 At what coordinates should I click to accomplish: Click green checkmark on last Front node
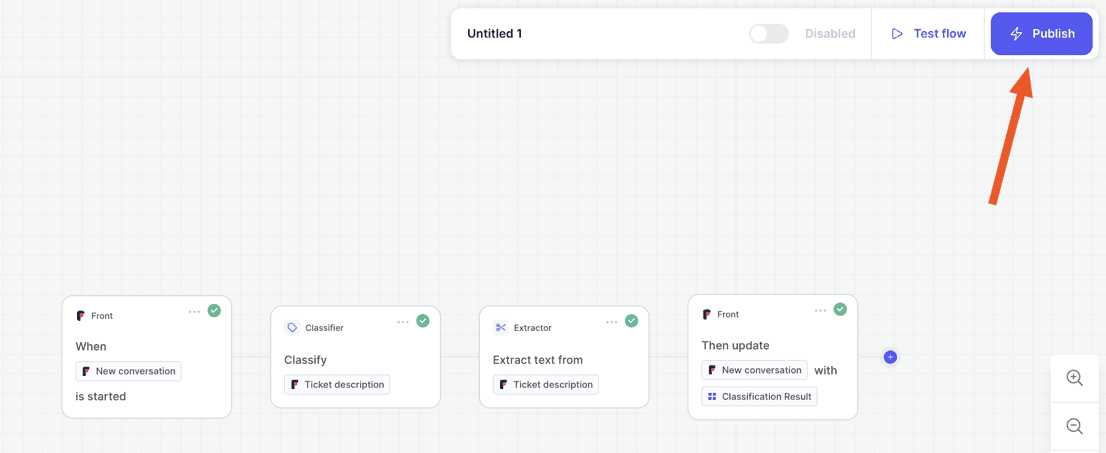tap(840, 309)
